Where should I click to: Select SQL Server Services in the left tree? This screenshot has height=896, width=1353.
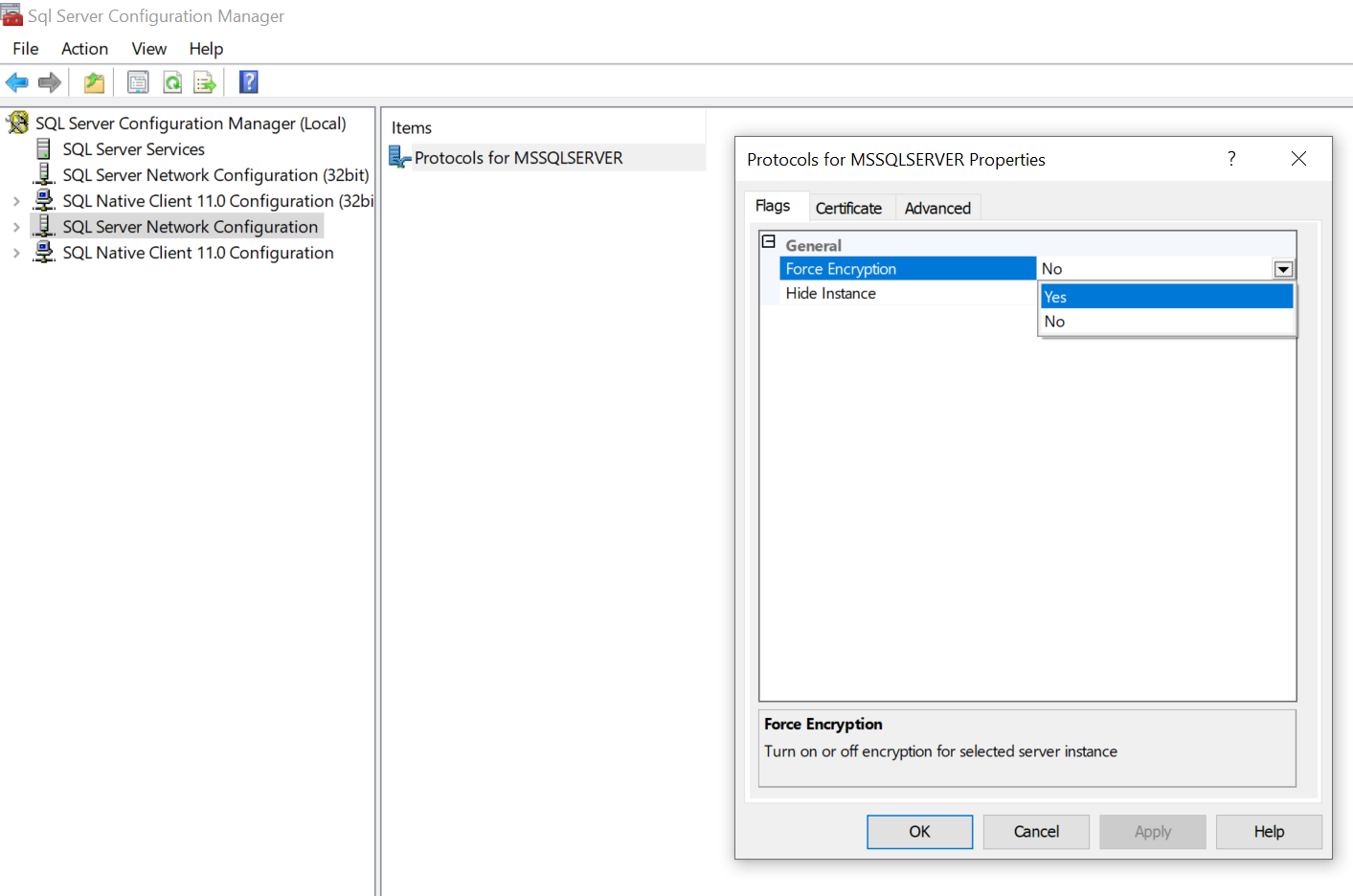tap(131, 148)
